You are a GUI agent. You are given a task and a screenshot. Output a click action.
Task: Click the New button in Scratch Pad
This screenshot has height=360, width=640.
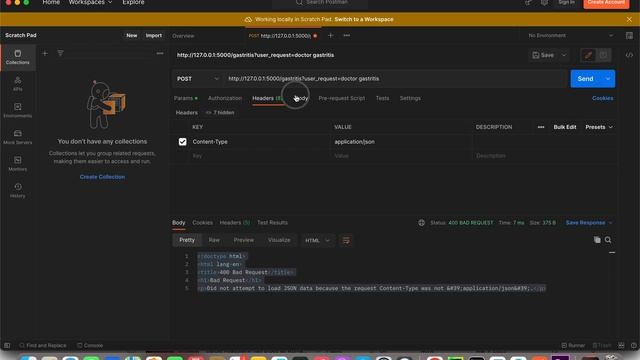[131, 36]
